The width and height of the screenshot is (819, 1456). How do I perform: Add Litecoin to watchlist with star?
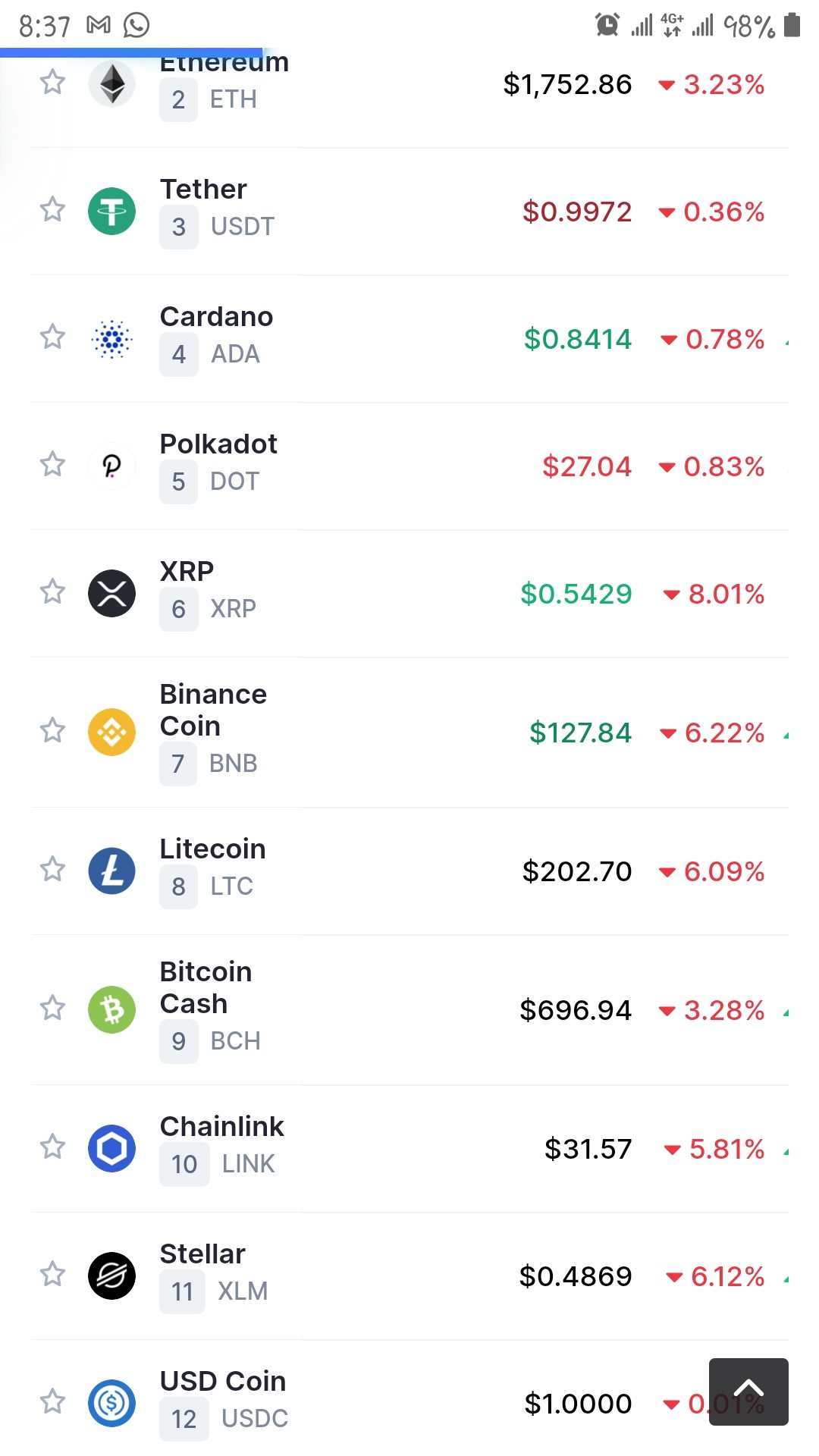[x=52, y=868]
